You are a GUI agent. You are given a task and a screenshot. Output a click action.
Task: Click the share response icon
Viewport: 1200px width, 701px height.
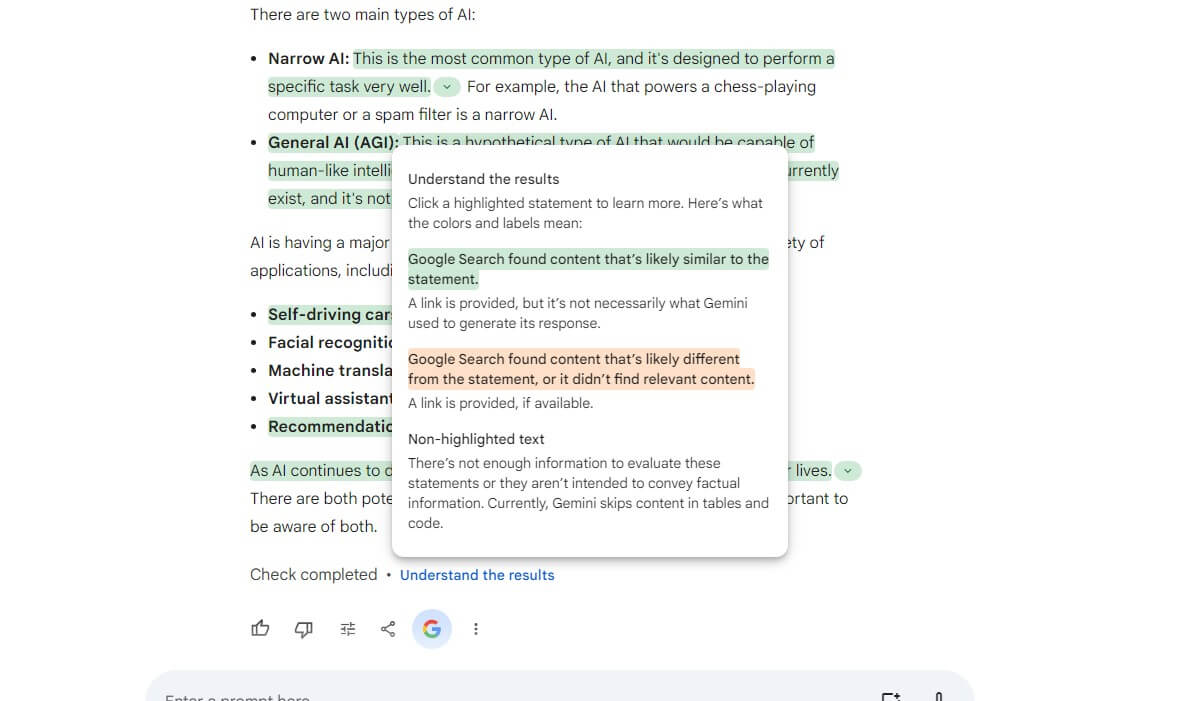(x=388, y=629)
